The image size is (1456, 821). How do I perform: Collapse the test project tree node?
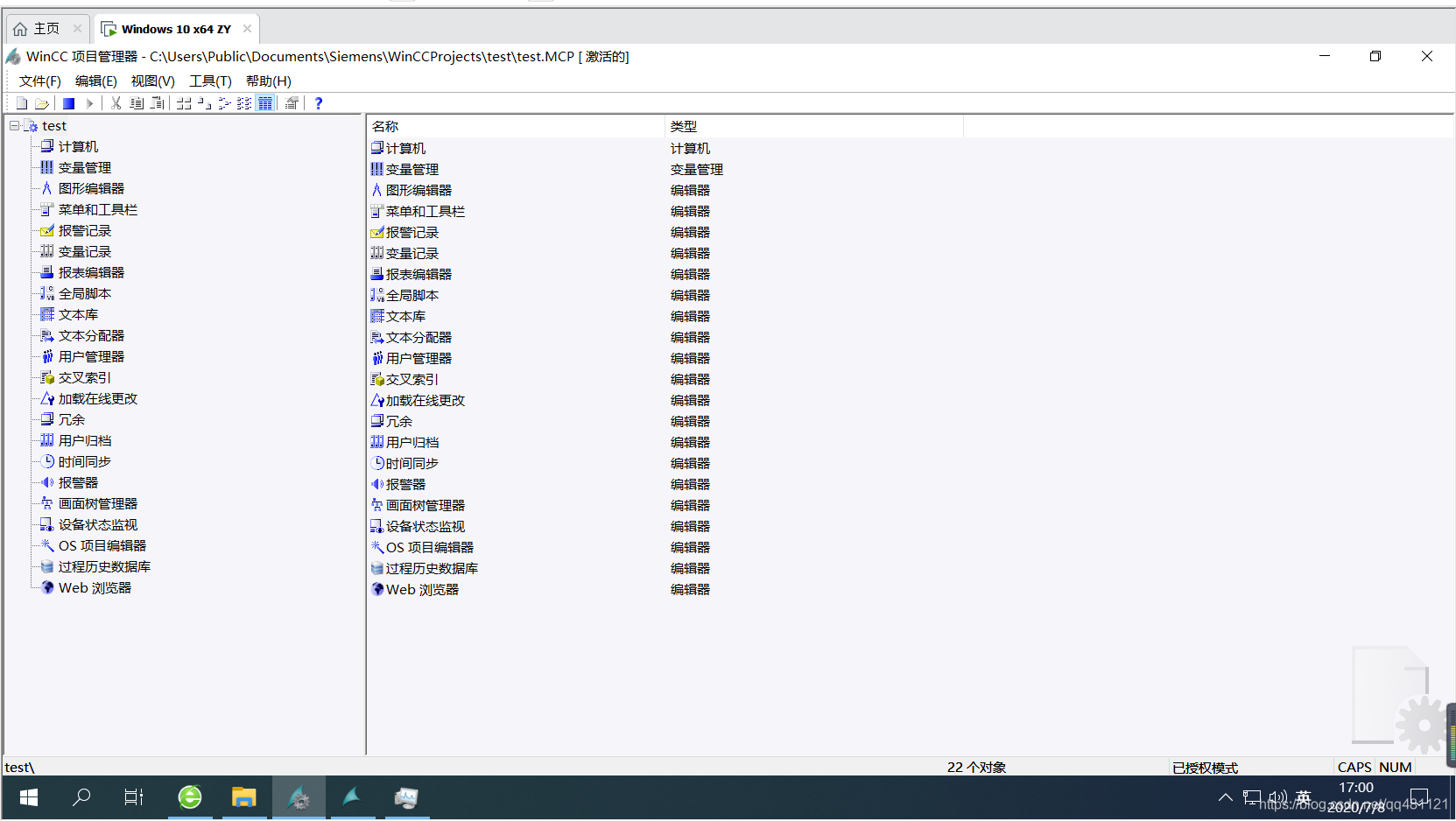(x=14, y=125)
